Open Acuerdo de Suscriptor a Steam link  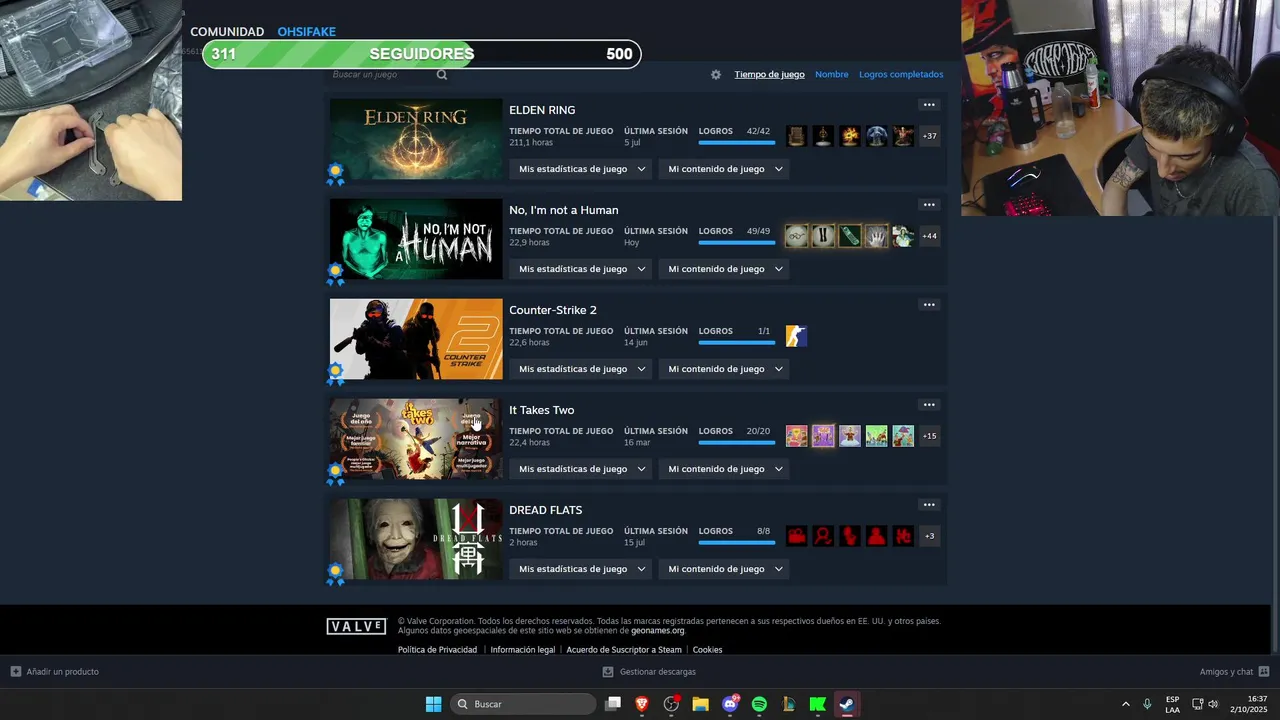click(x=624, y=650)
